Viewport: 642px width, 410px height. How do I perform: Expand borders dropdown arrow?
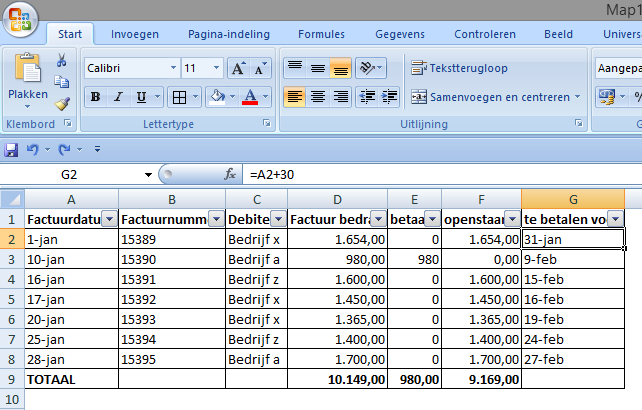(x=195, y=97)
